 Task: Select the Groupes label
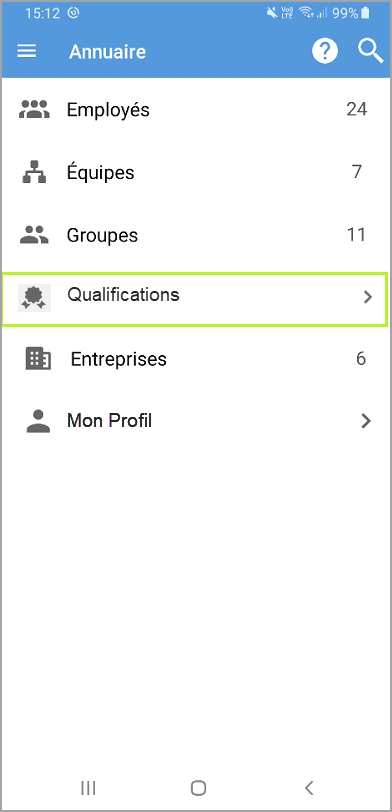tap(103, 235)
